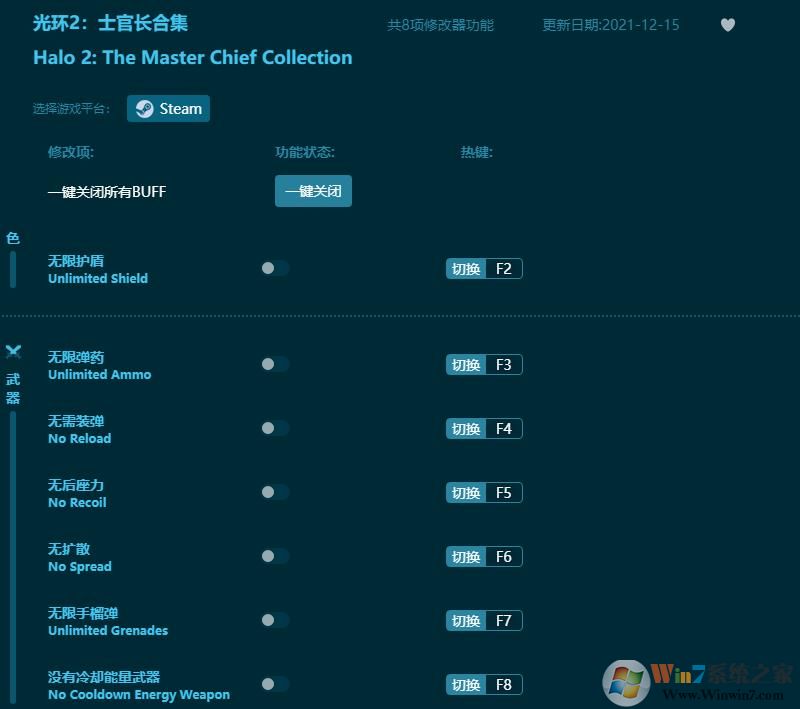800x709 pixels.
Task: Toggle the No Recoil switch
Action: (273, 492)
